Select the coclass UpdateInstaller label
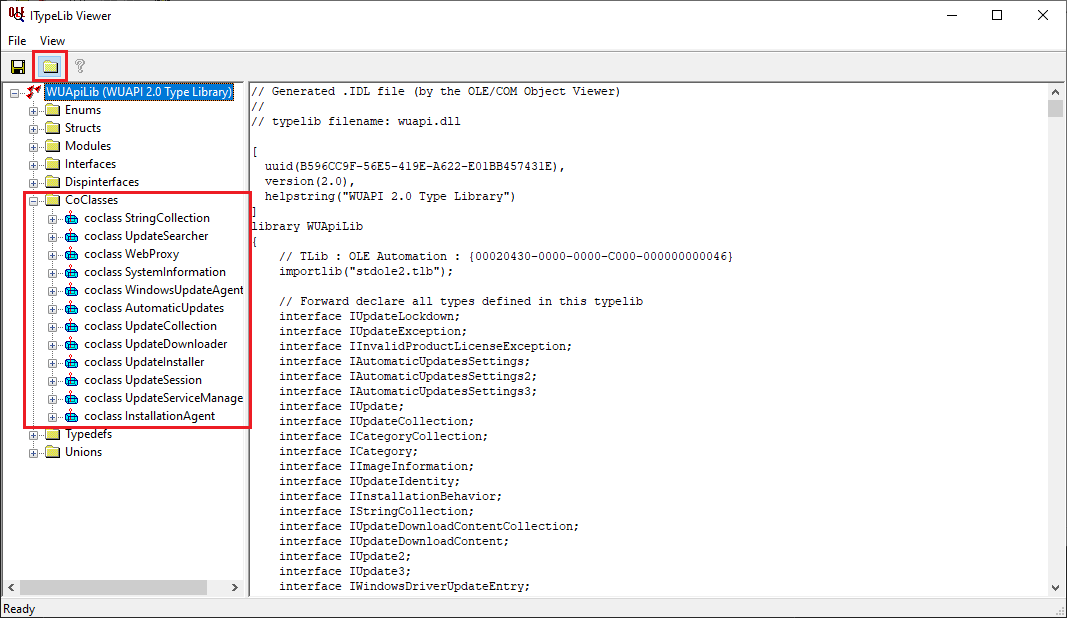This screenshot has height=618, width=1067. [144, 362]
